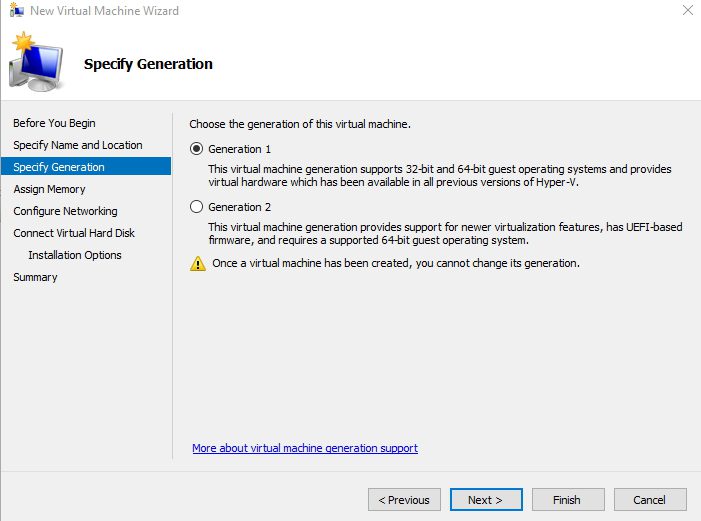Click the yellow warning triangle icon
Viewport: 701px width, 521px height.
(x=198, y=264)
